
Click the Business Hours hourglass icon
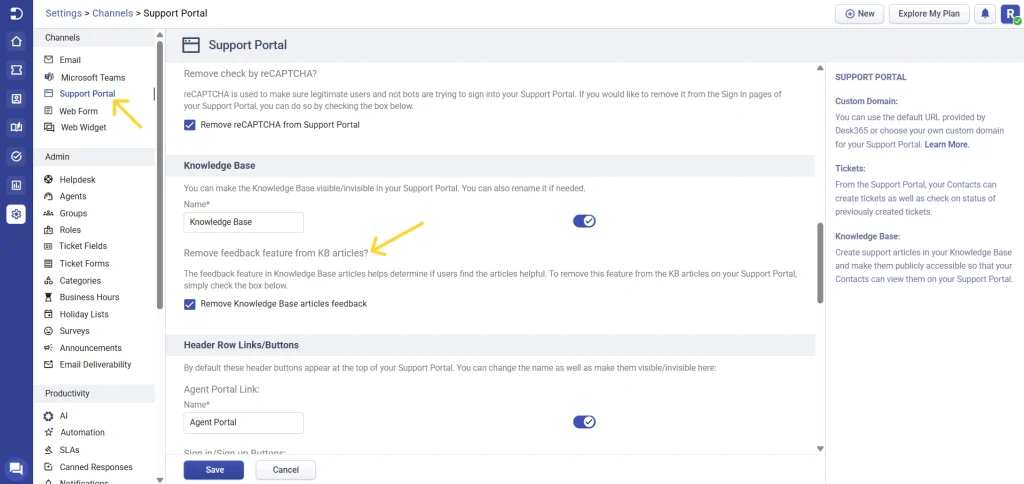[48, 297]
